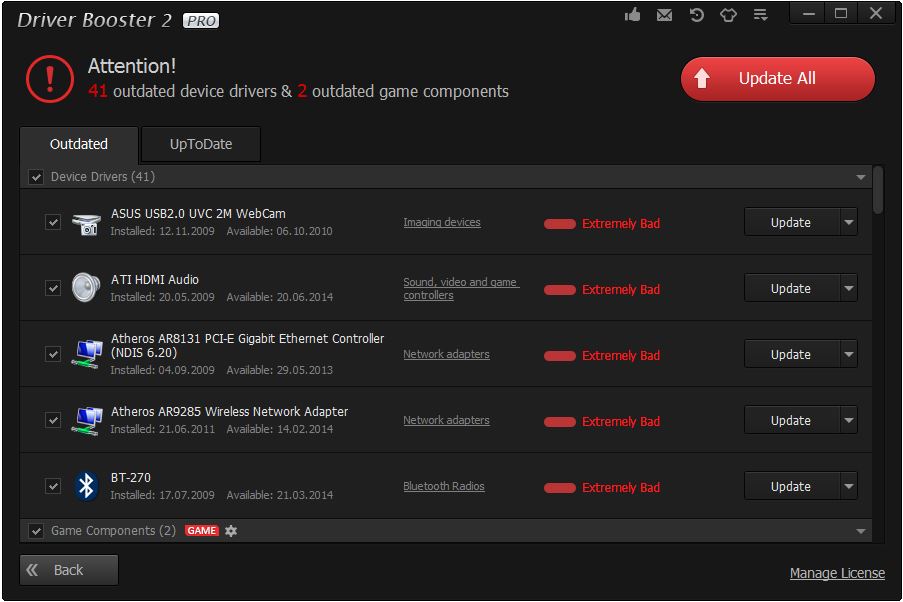This screenshot has height=602, width=903.
Task: Open the Imaging devices link
Action: point(442,222)
